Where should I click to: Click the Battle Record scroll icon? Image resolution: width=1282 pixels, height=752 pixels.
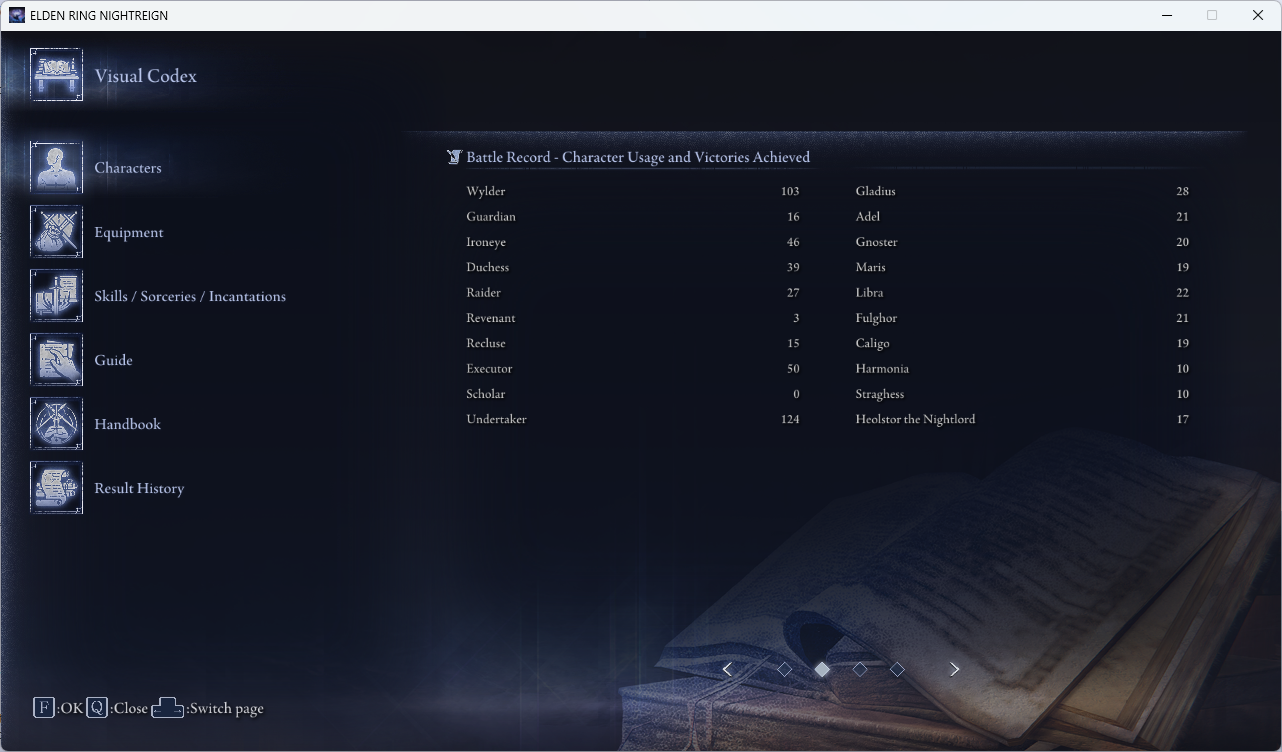(454, 157)
